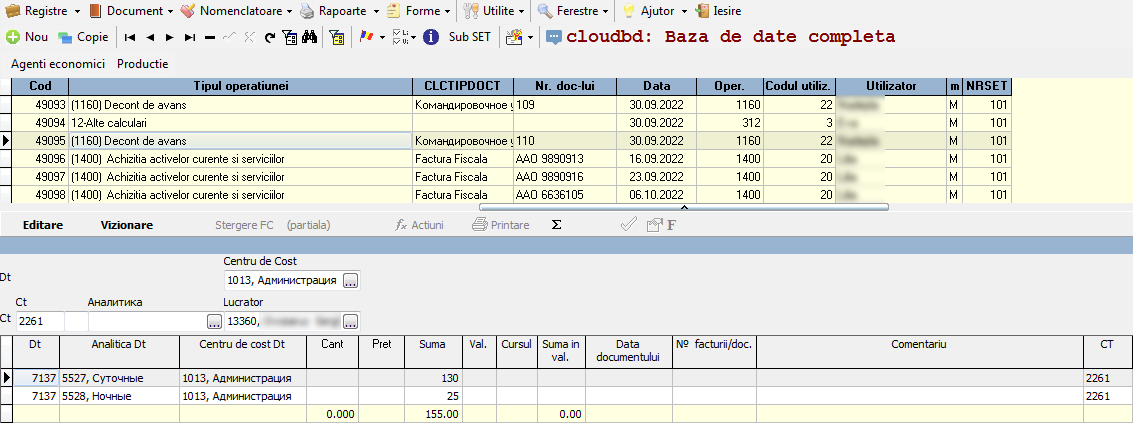Click the minus delete record icon
Viewport: 1133px width, 423px height.
click(x=210, y=37)
